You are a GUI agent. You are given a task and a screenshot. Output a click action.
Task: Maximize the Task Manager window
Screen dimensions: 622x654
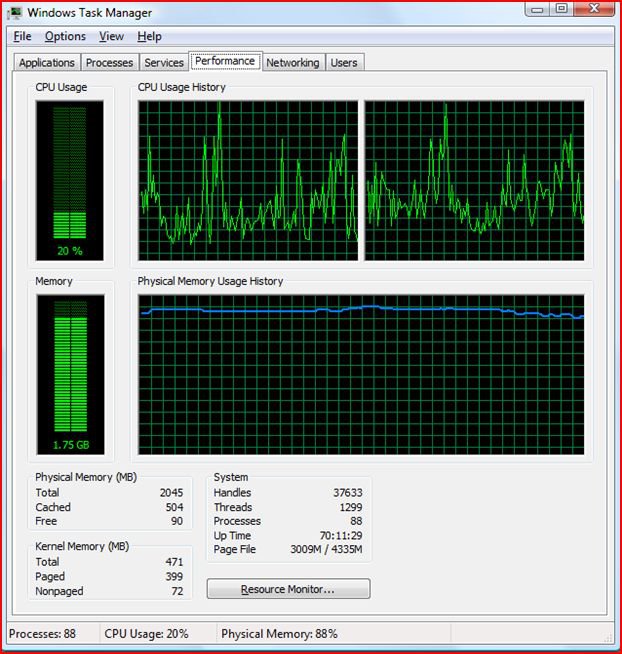(562, 9)
